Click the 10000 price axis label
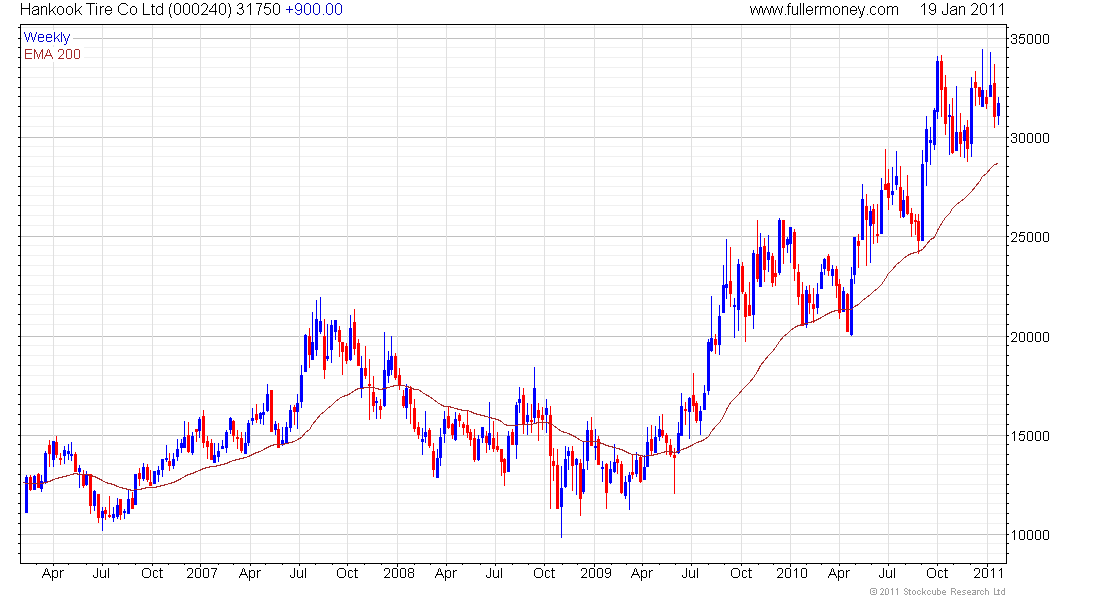The width and height of the screenshot is (1100, 600). tap(1030, 535)
